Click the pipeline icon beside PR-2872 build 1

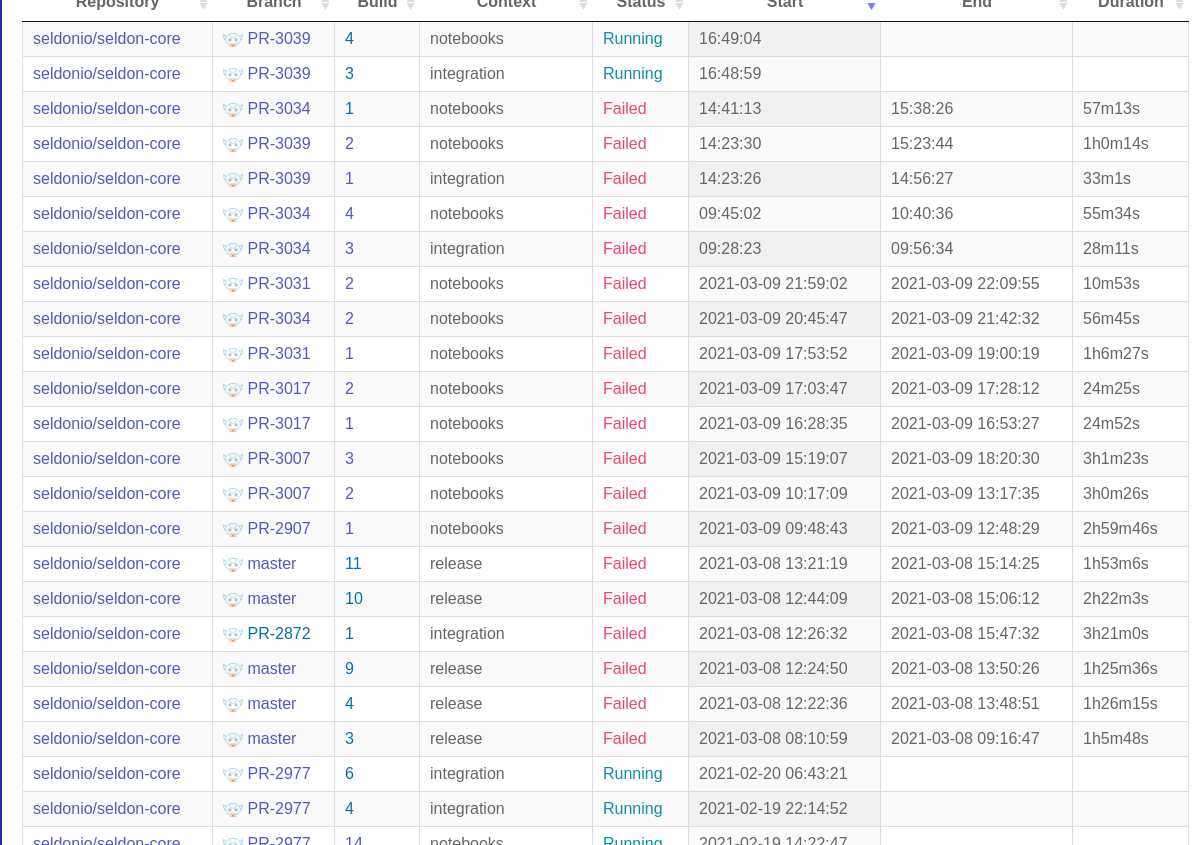[x=233, y=635]
